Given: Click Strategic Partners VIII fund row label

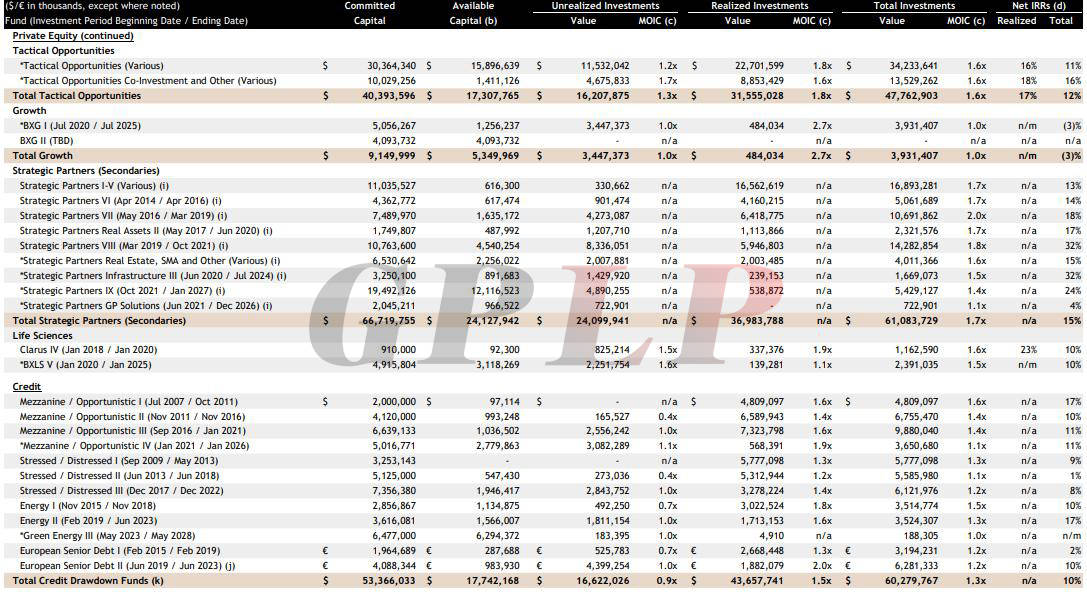Looking at the screenshot, I should [x=123, y=245].
